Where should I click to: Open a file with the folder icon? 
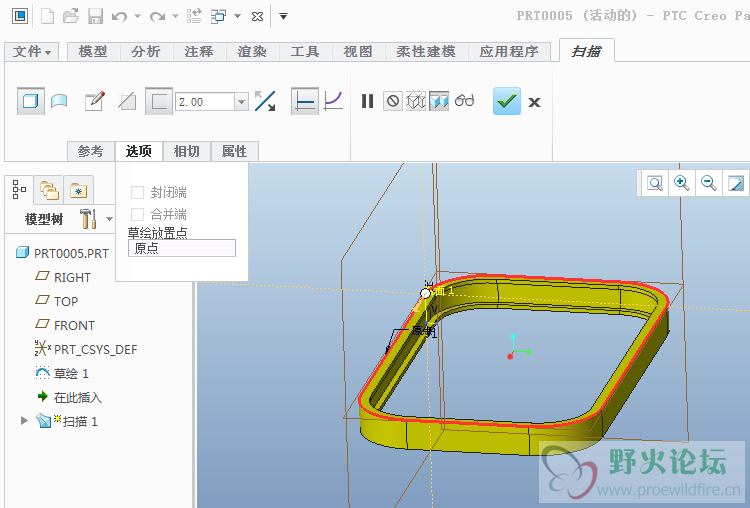(71, 16)
